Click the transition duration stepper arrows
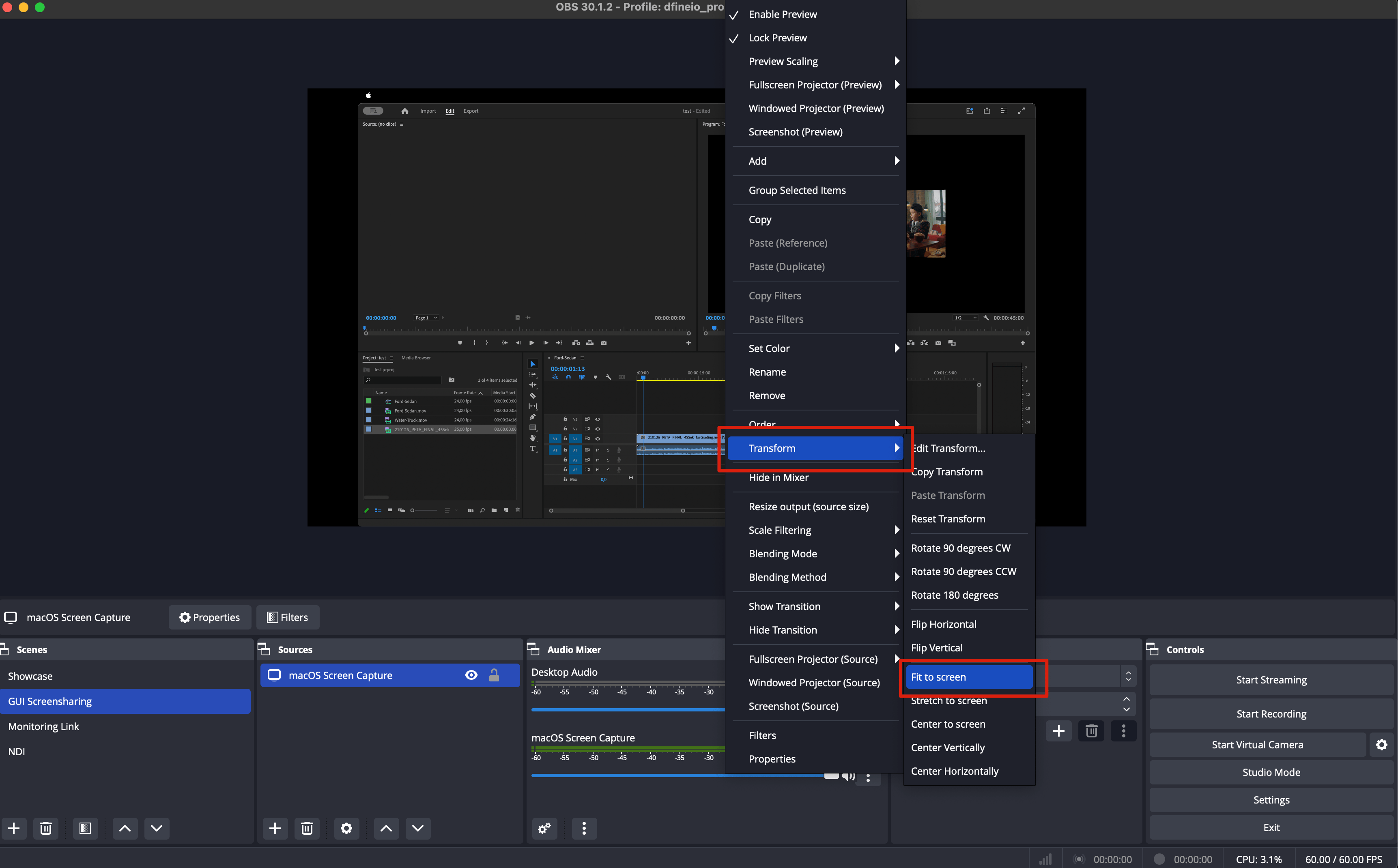Viewport: 1398px width, 868px height. click(x=1127, y=704)
